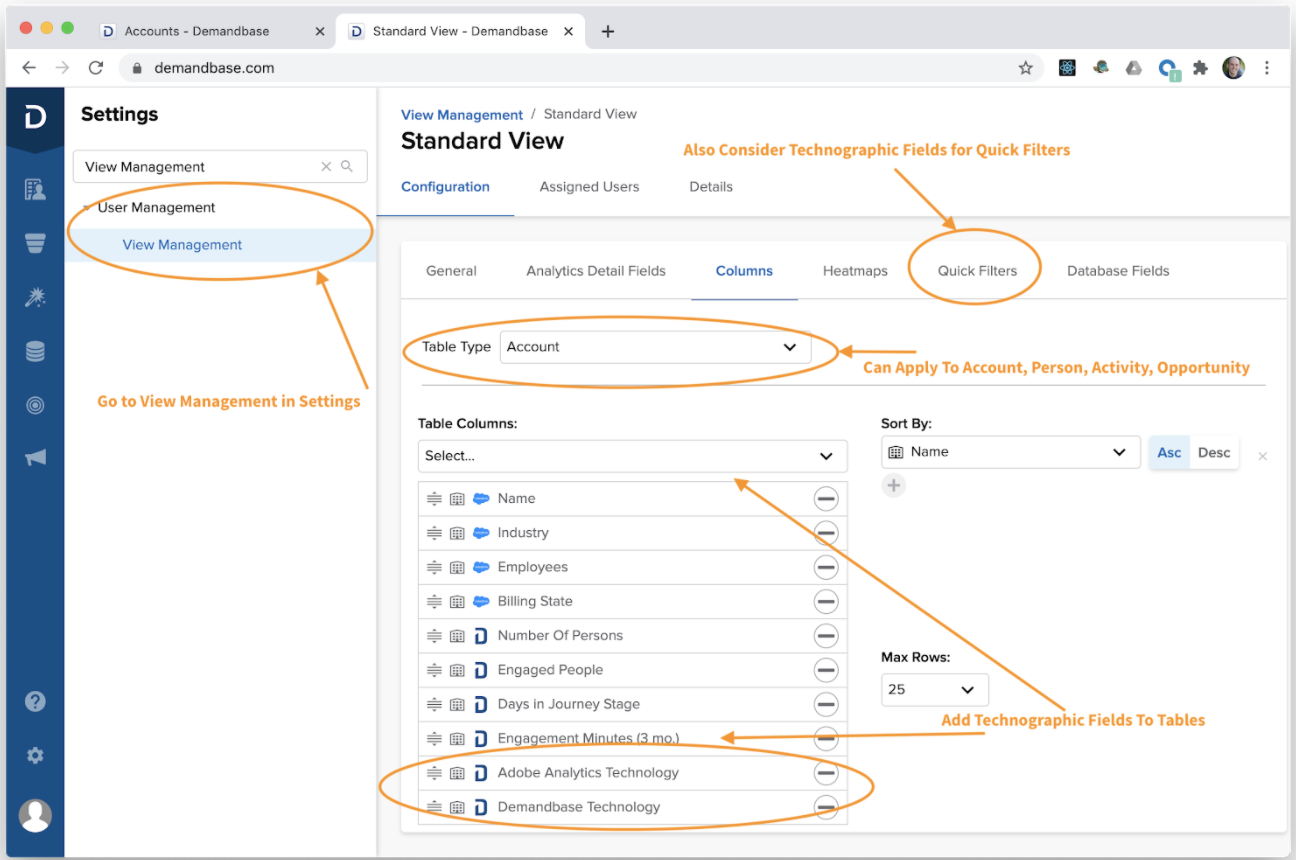Image resolution: width=1296 pixels, height=860 pixels.
Task: Switch to the Assigned Users tab
Action: pyautogui.click(x=589, y=187)
